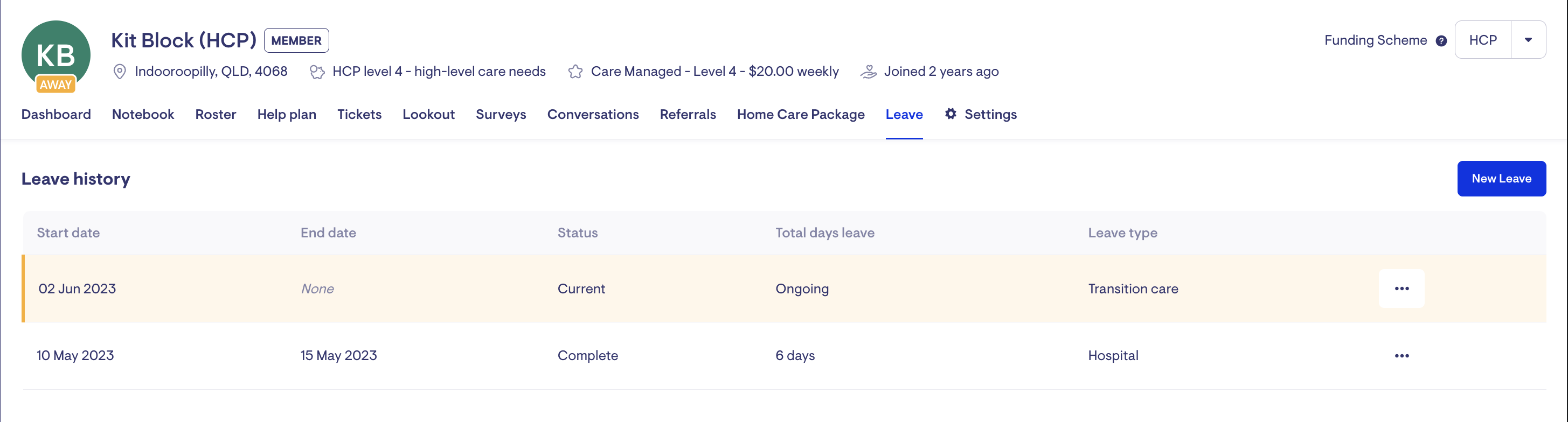Screen dimensions: 1568x422
Task: Open the Home Care Package tab
Action: pyautogui.click(x=801, y=114)
